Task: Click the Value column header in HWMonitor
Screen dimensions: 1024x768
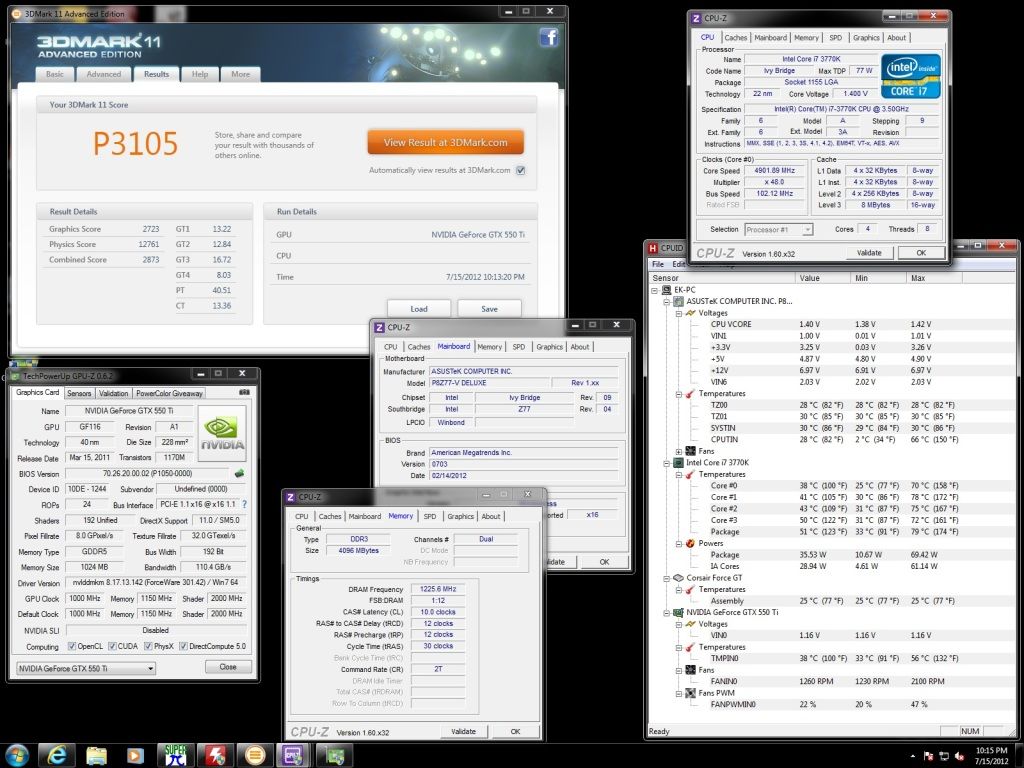Action: [x=824, y=278]
